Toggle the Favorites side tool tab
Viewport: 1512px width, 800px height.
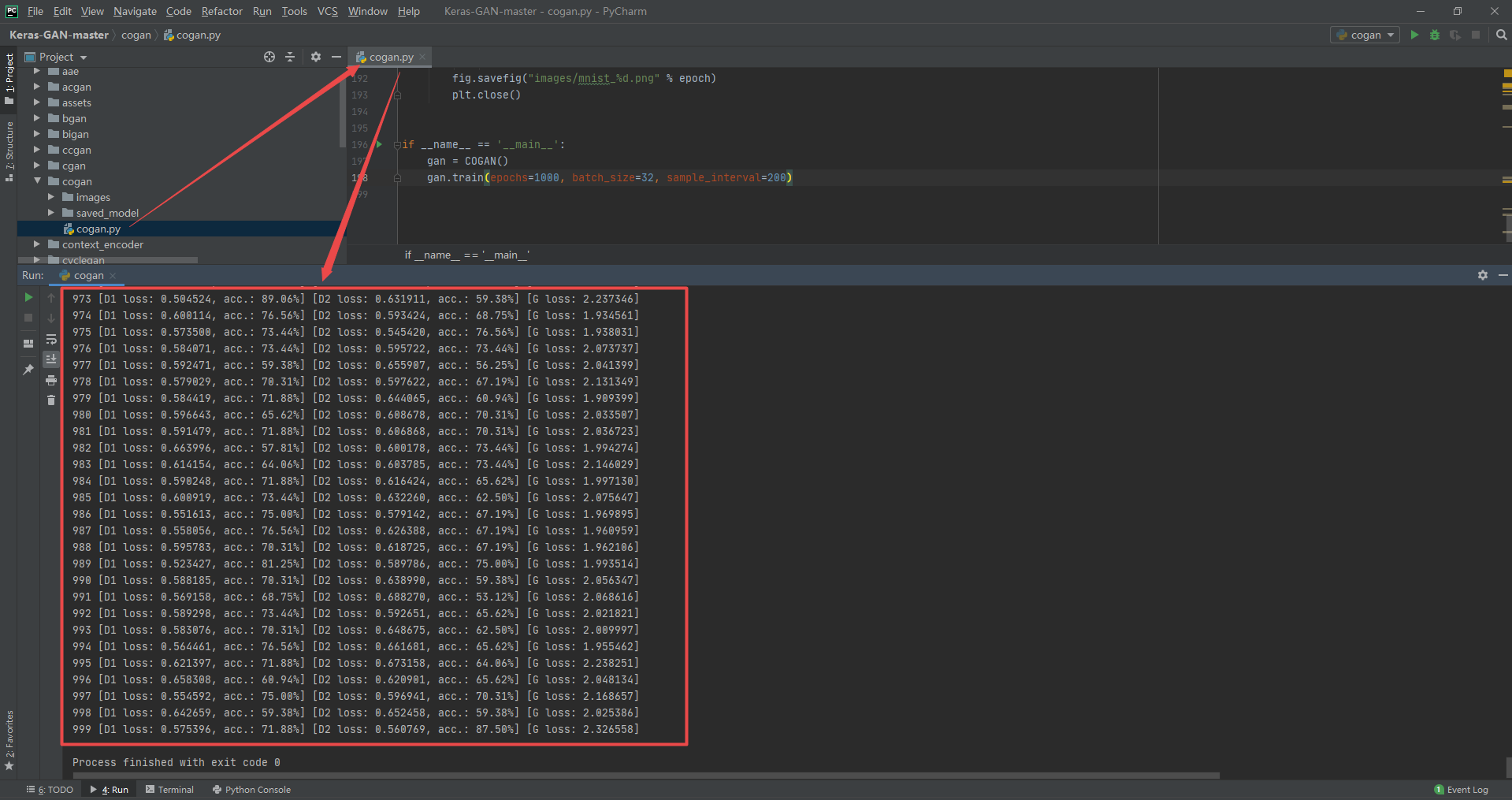point(9,741)
